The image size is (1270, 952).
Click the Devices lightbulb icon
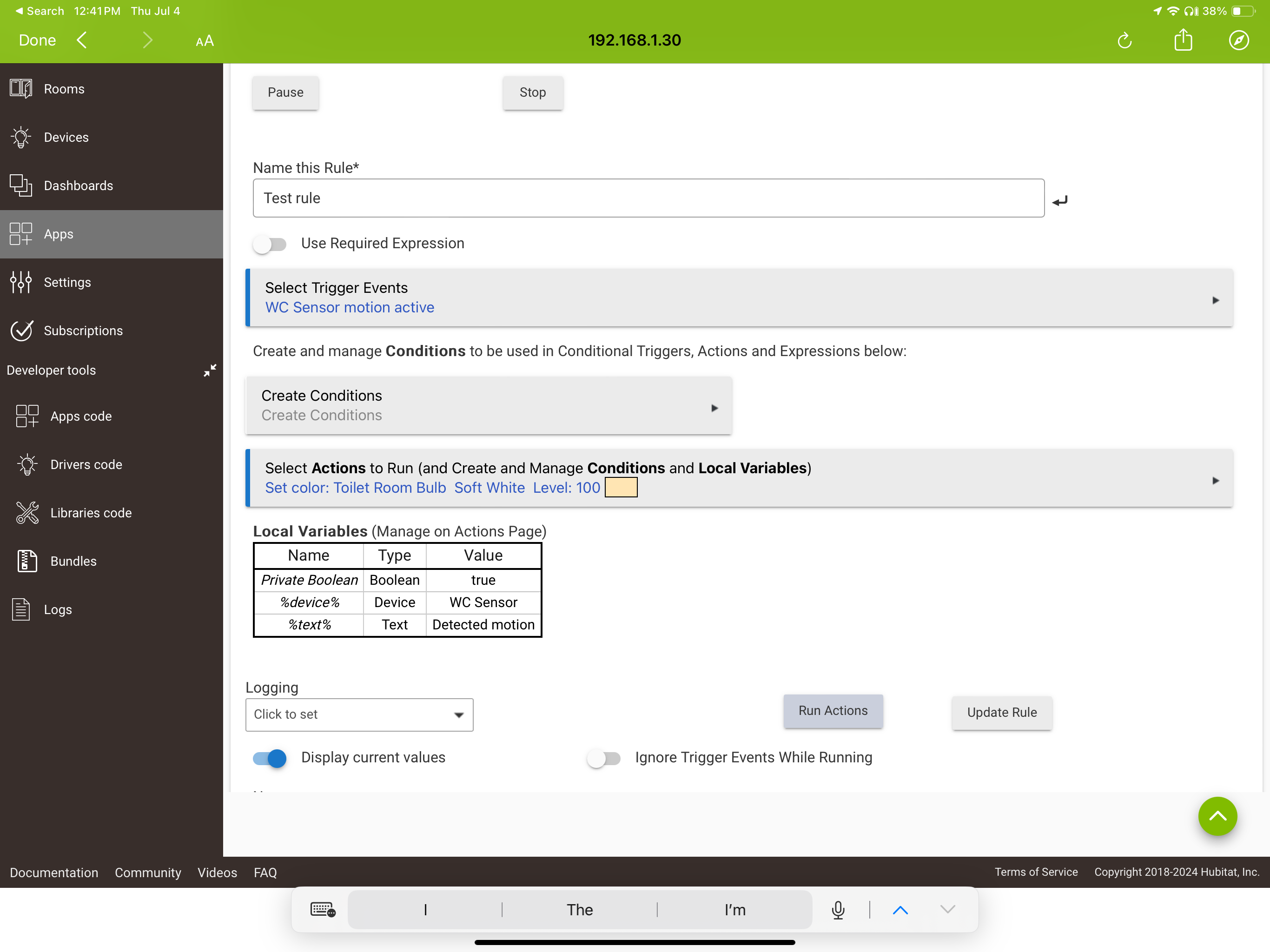tap(21, 137)
